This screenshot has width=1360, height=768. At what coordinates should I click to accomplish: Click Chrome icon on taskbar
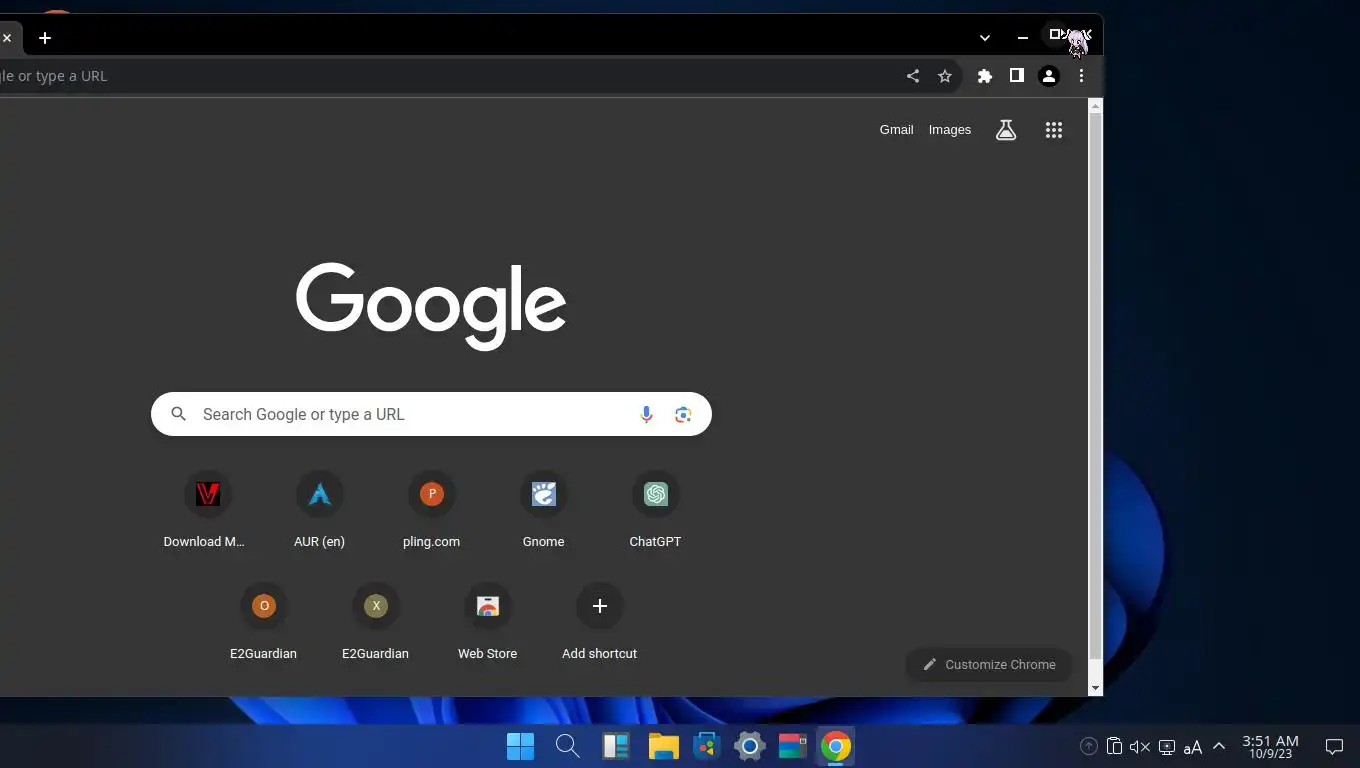(836, 746)
